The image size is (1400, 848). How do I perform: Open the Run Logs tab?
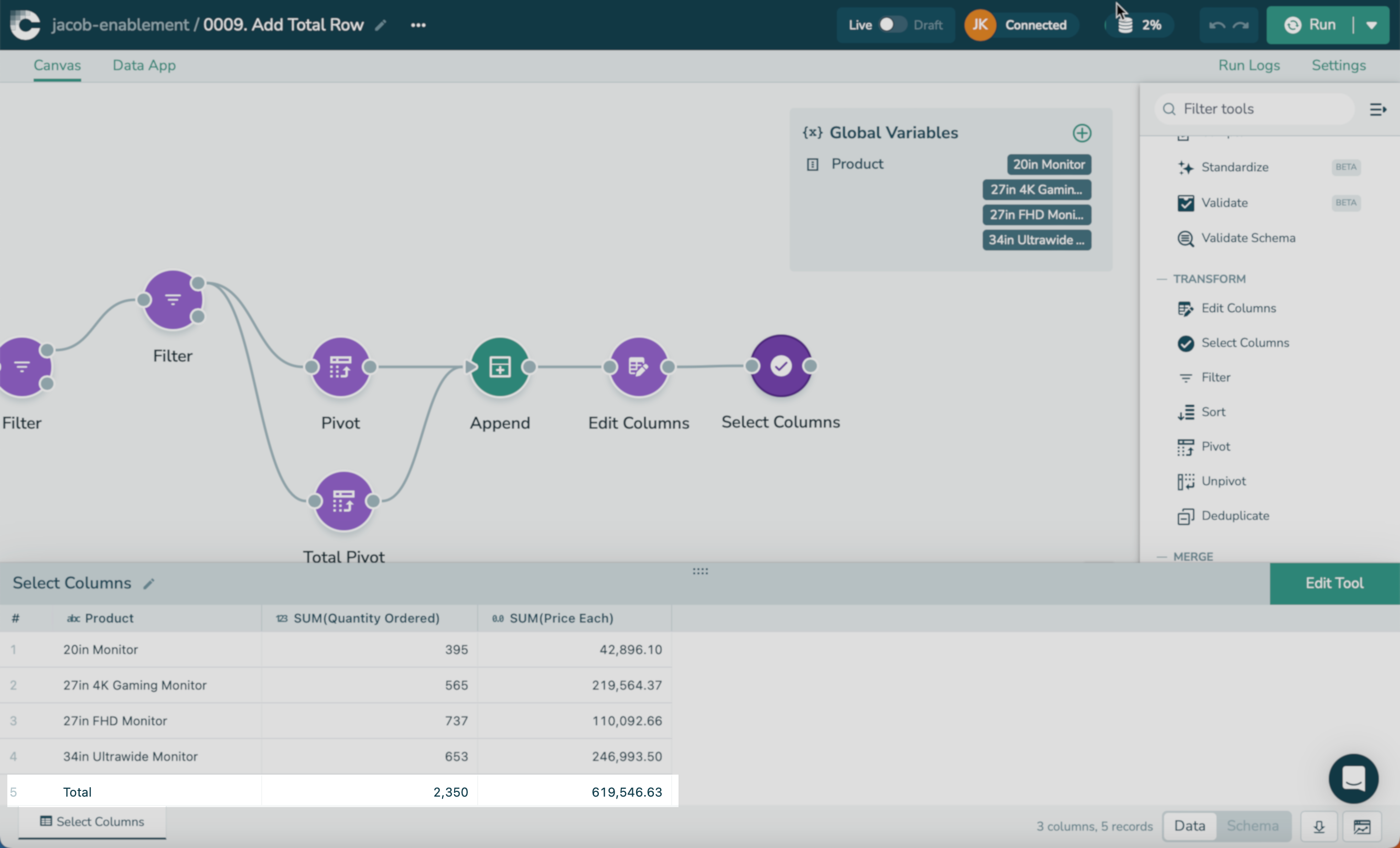point(1248,66)
